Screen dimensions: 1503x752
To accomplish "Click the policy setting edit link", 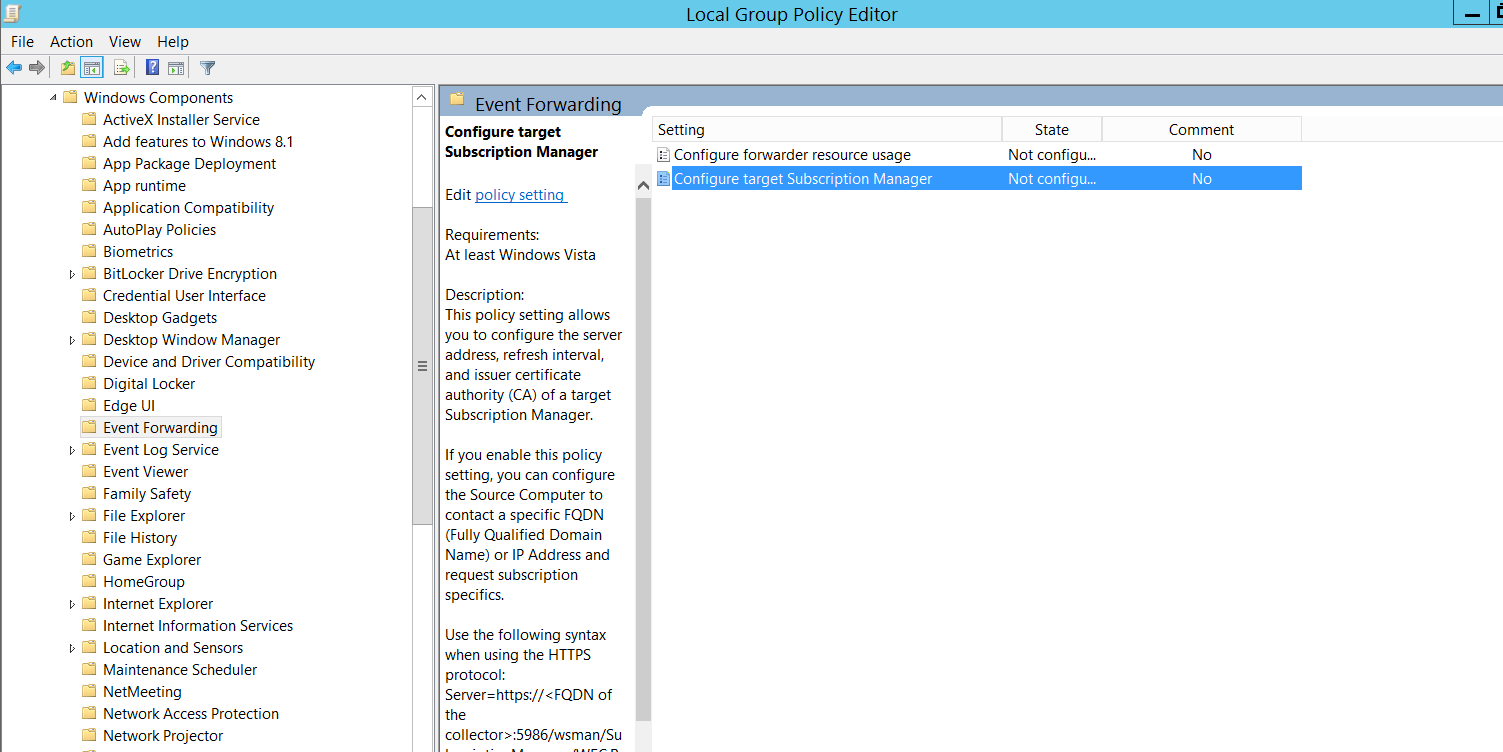I will point(520,194).
